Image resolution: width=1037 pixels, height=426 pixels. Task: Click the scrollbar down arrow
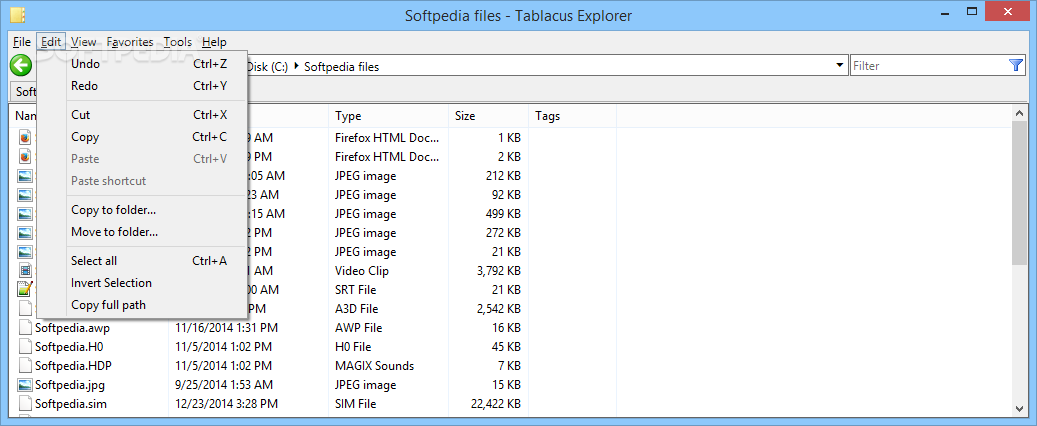pos(1019,408)
